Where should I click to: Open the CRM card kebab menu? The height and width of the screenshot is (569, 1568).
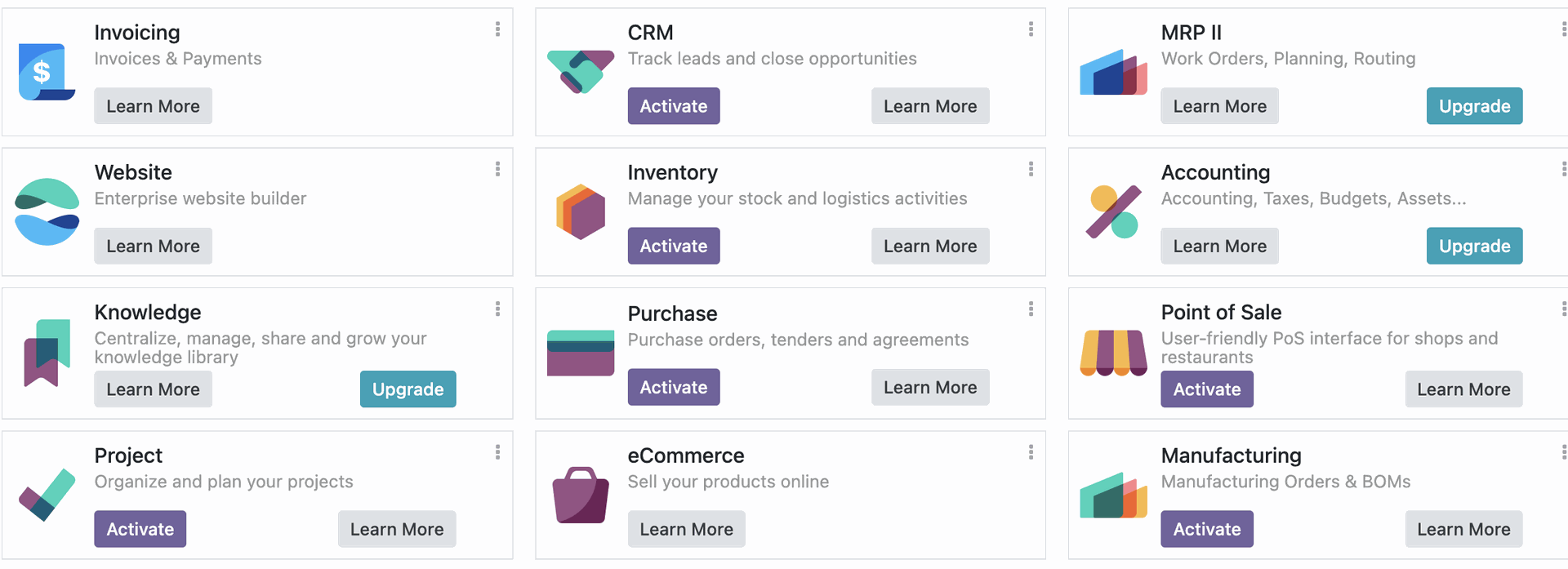coord(1031,30)
